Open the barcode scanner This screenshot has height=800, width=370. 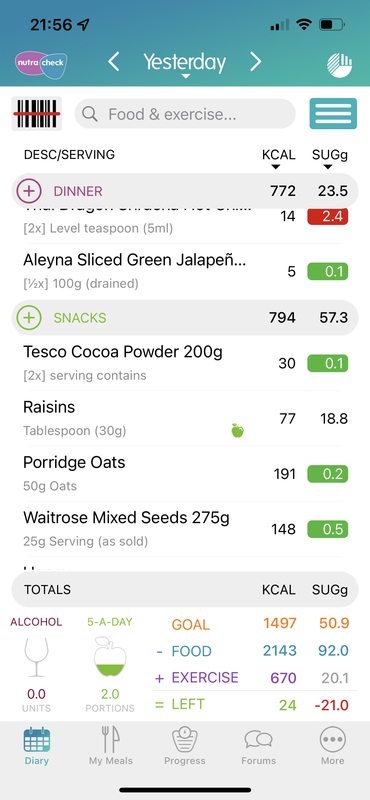[x=37, y=113]
